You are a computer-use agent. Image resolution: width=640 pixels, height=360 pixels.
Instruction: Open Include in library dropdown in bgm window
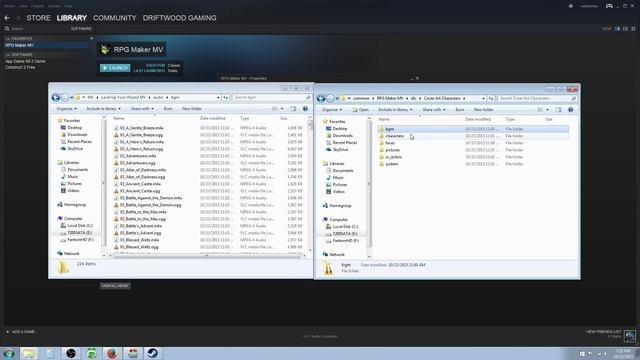click(103, 109)
